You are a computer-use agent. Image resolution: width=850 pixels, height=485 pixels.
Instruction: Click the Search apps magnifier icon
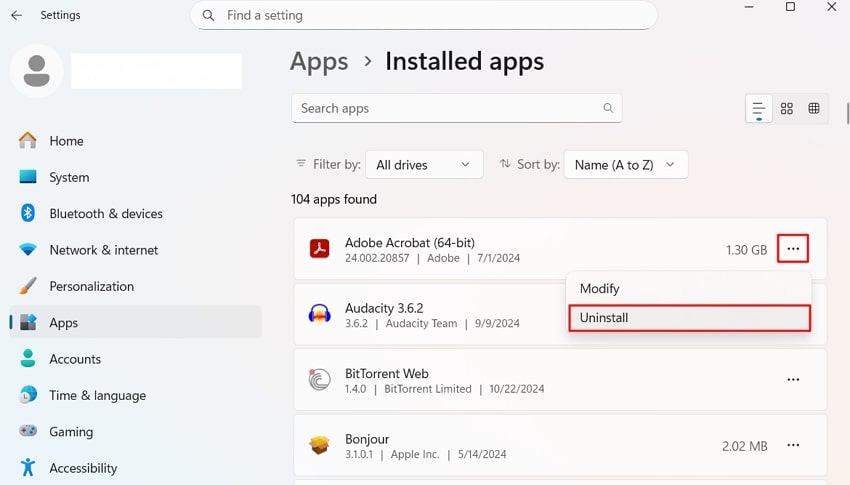click(608, 108)
